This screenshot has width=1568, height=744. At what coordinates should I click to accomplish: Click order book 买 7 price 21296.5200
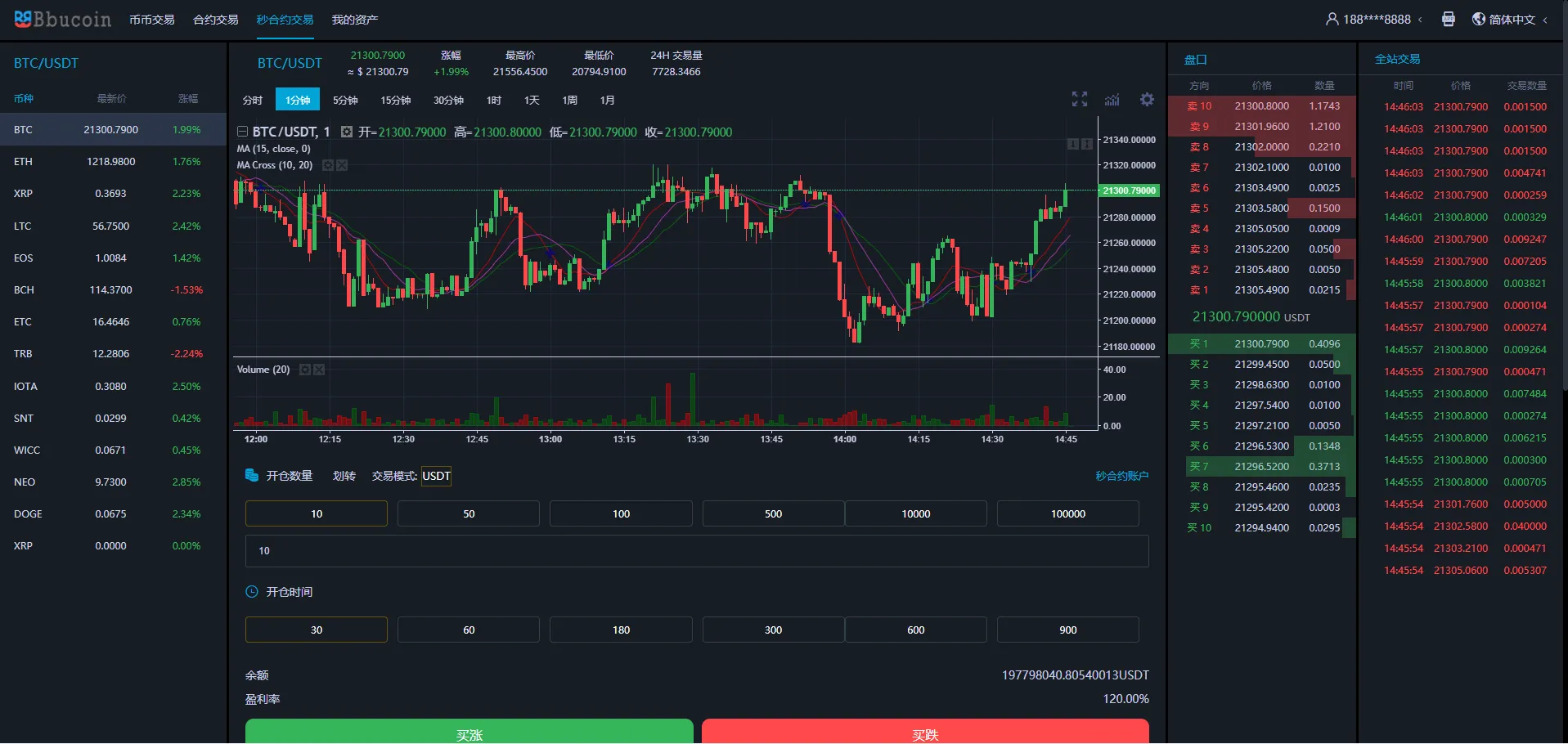(1261, 466)
